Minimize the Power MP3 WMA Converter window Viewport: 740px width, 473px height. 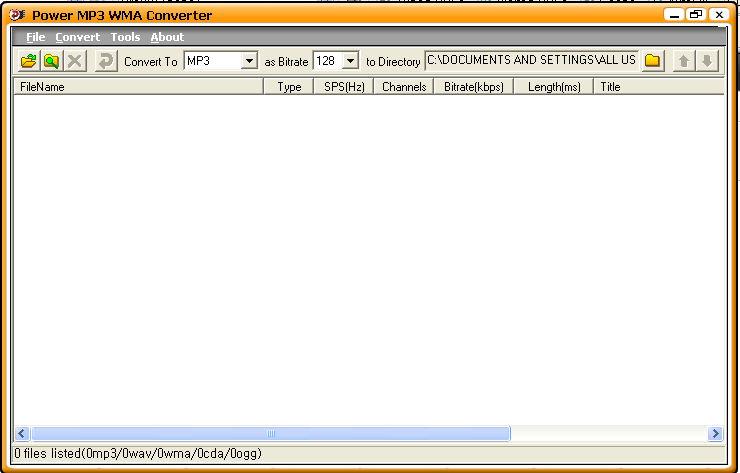click(x=674, y=15)
